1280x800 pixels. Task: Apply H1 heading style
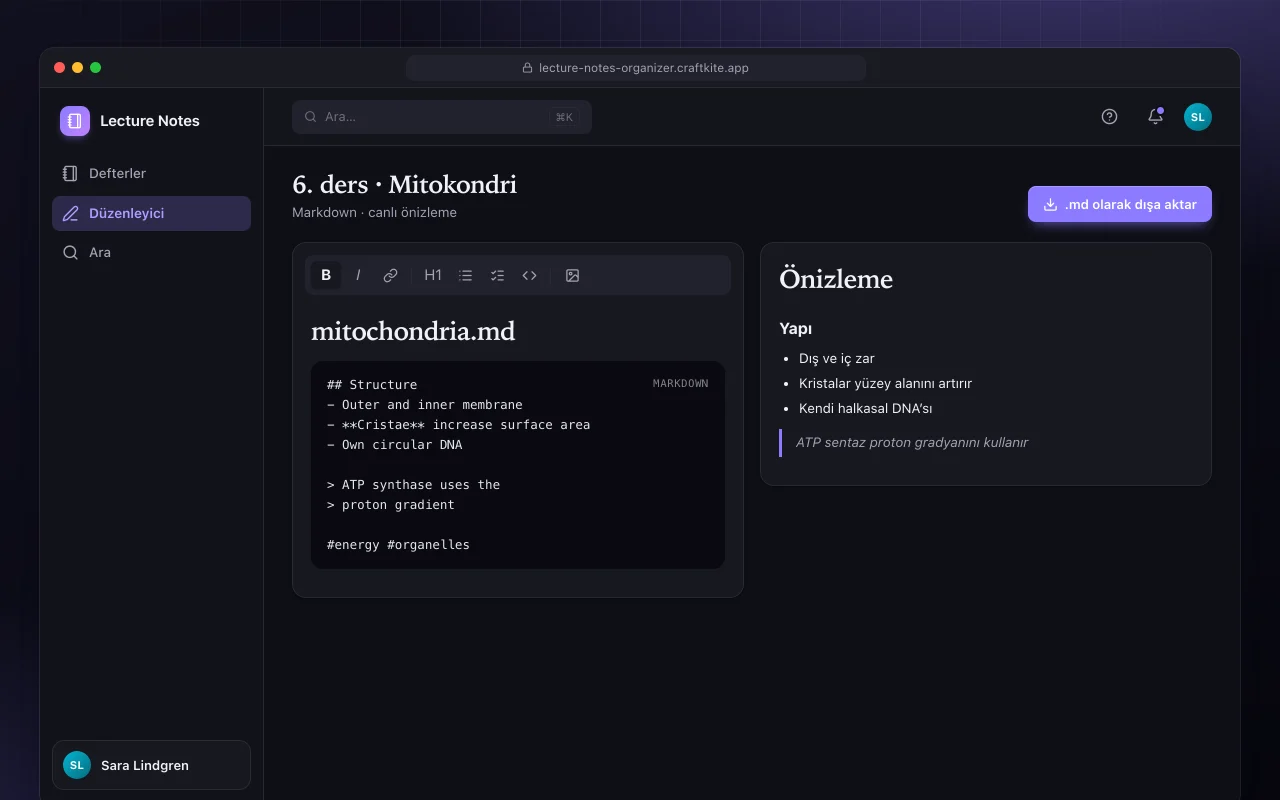point(433,275)
